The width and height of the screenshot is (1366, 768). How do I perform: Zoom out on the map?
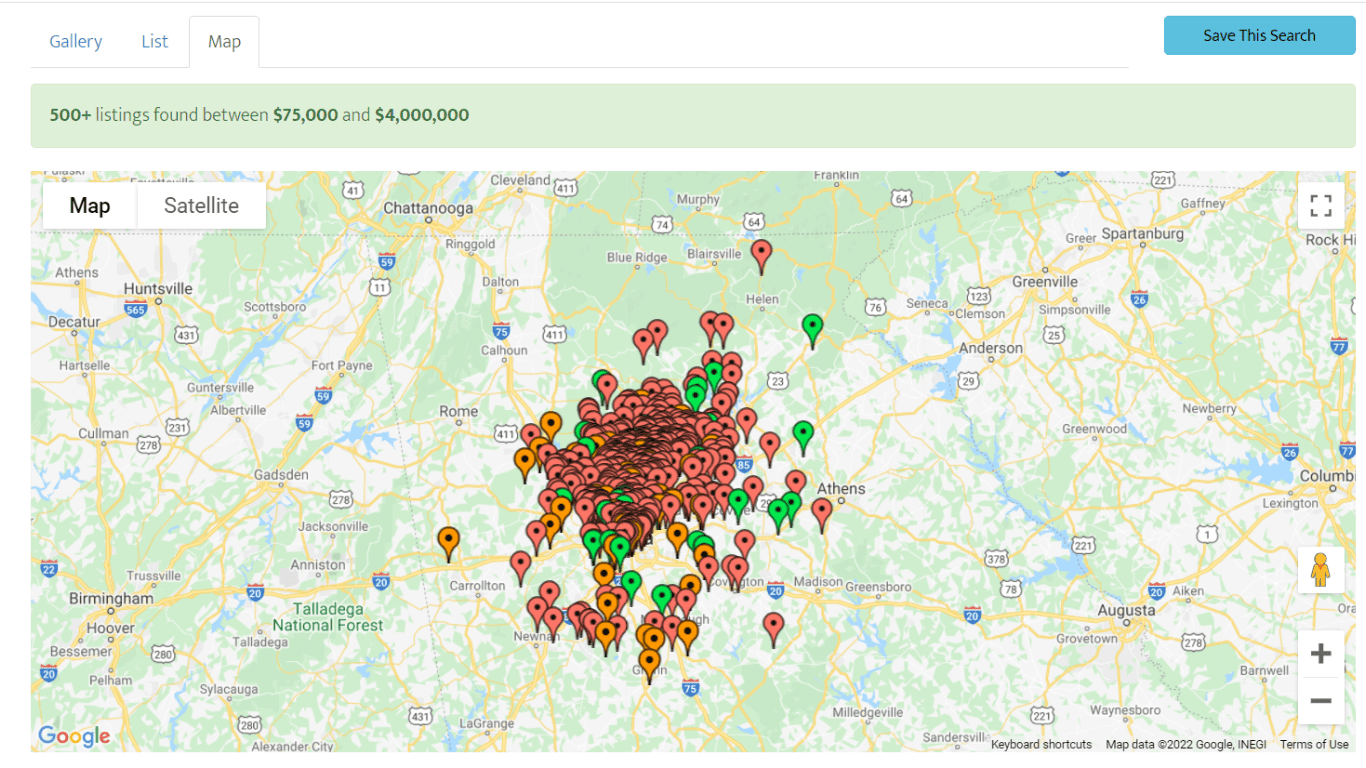1320,701
